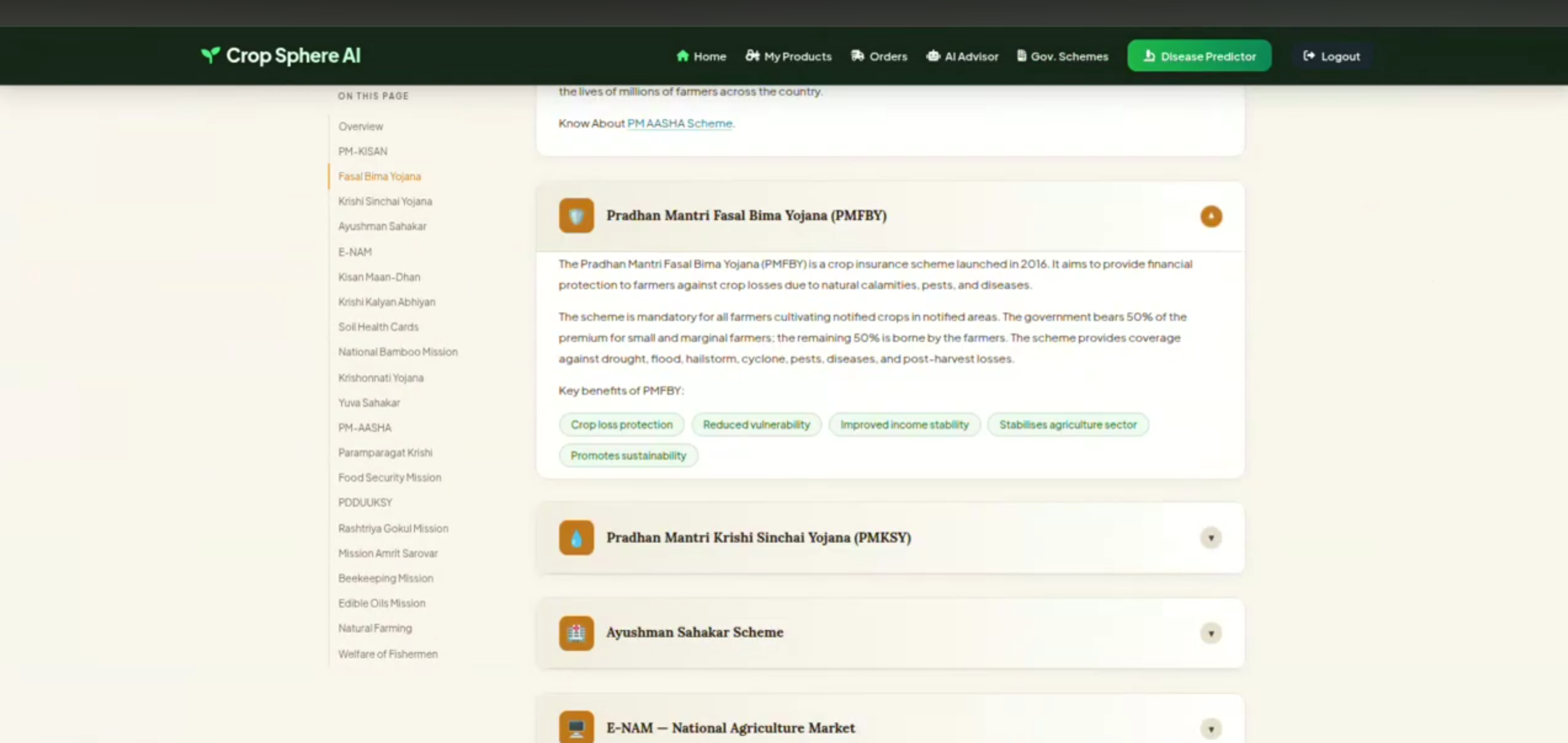Jump to Yuva Sahakar in sidebar

point(369,402)
